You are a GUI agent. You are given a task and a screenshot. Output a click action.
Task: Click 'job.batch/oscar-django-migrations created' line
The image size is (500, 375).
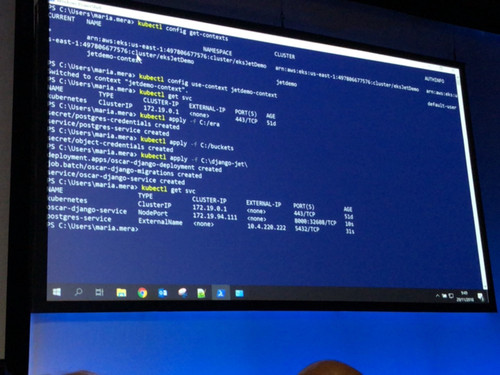pos(125,169)
